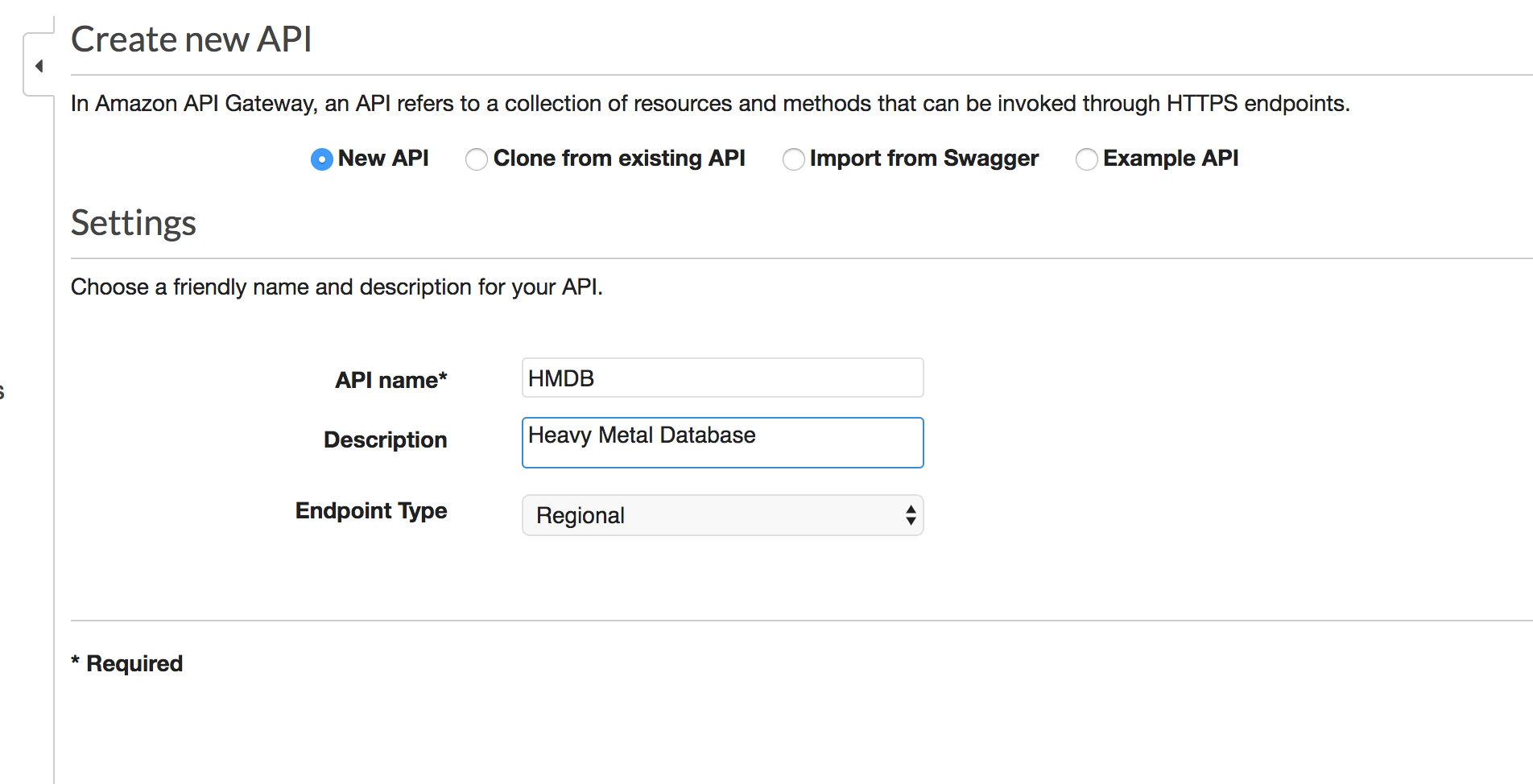Click the "Import from Swagger" label text

tap(924, 159)
